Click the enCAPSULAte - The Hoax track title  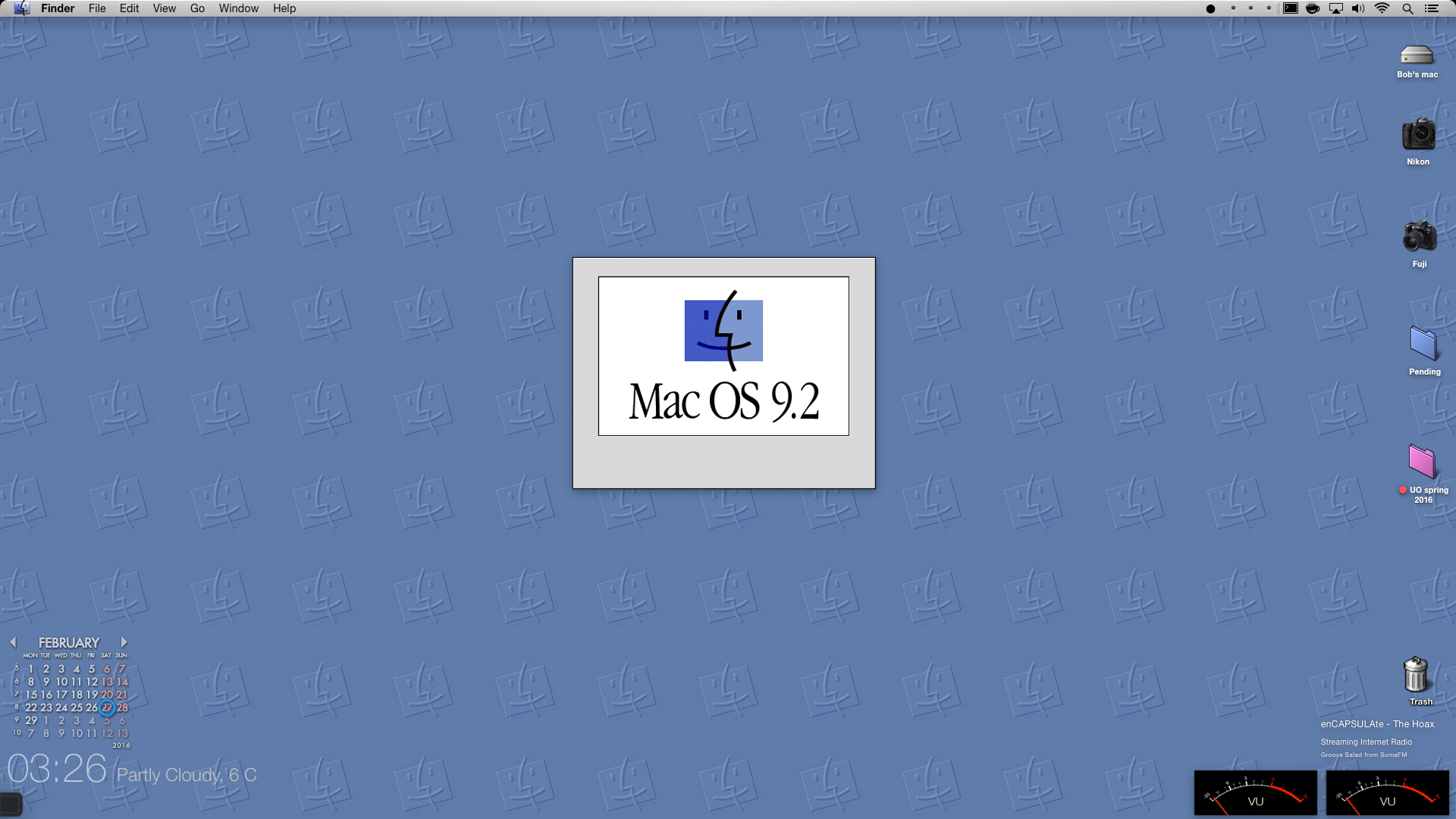point(1377,724)
